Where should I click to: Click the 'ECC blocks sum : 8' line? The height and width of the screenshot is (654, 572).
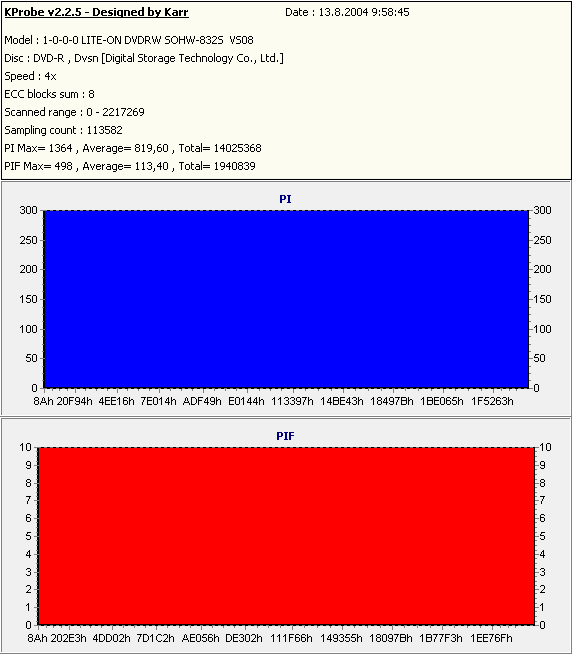49,94
